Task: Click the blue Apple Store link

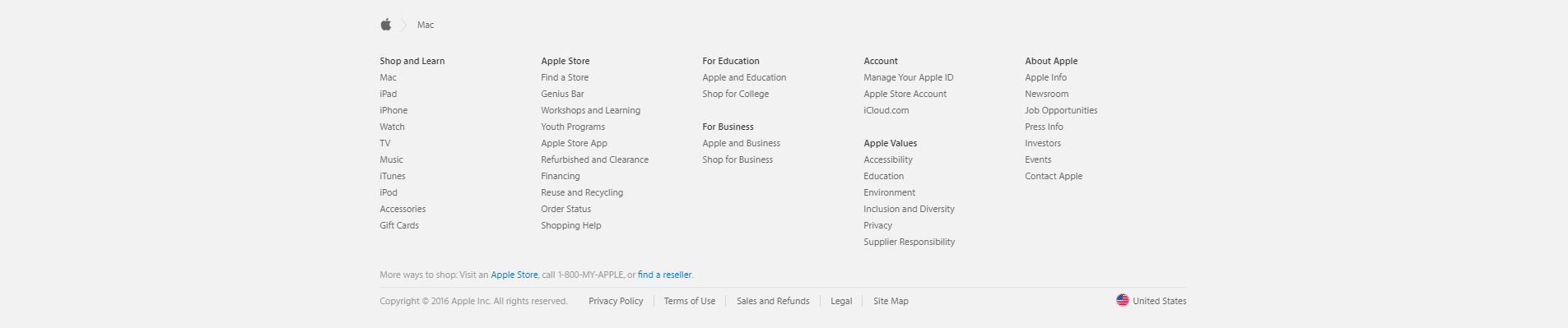Action: [x=514, y=275]
